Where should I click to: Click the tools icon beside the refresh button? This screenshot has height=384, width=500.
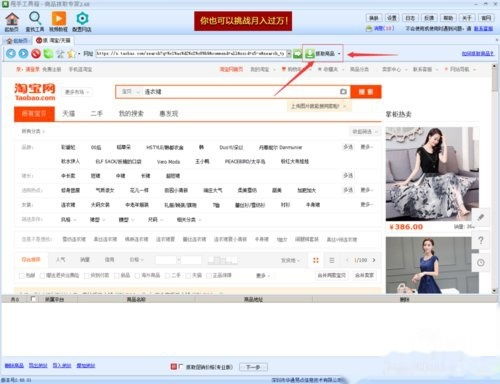(x=60, y=53)
